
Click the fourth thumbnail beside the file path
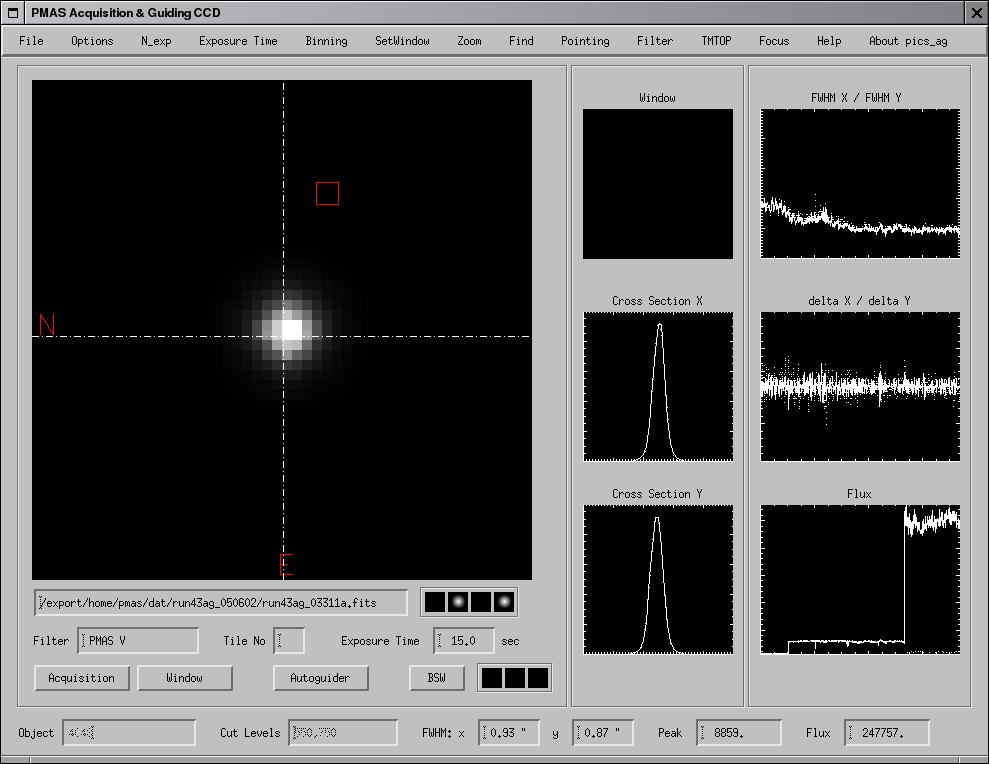[x=504, y=602]
